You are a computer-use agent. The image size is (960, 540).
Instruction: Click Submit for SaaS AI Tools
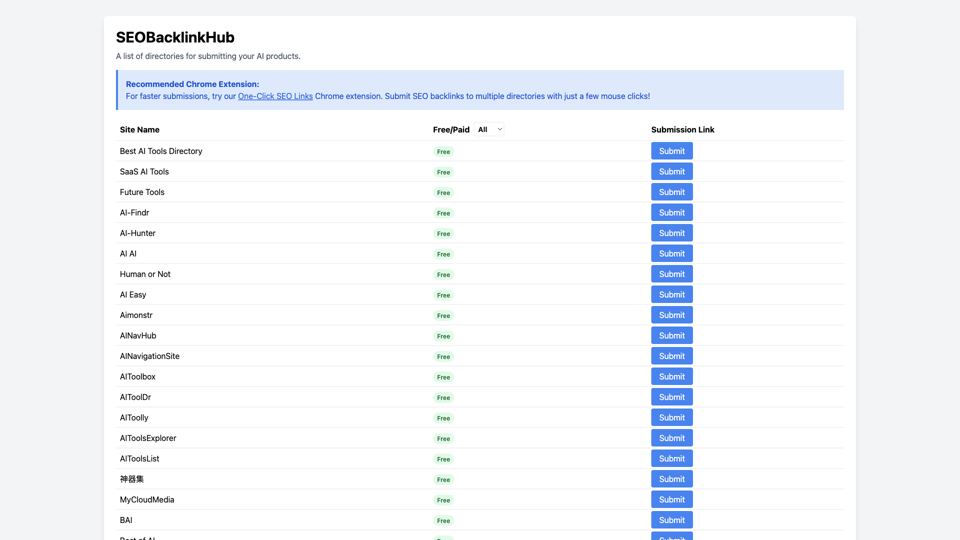coord(672,171)
